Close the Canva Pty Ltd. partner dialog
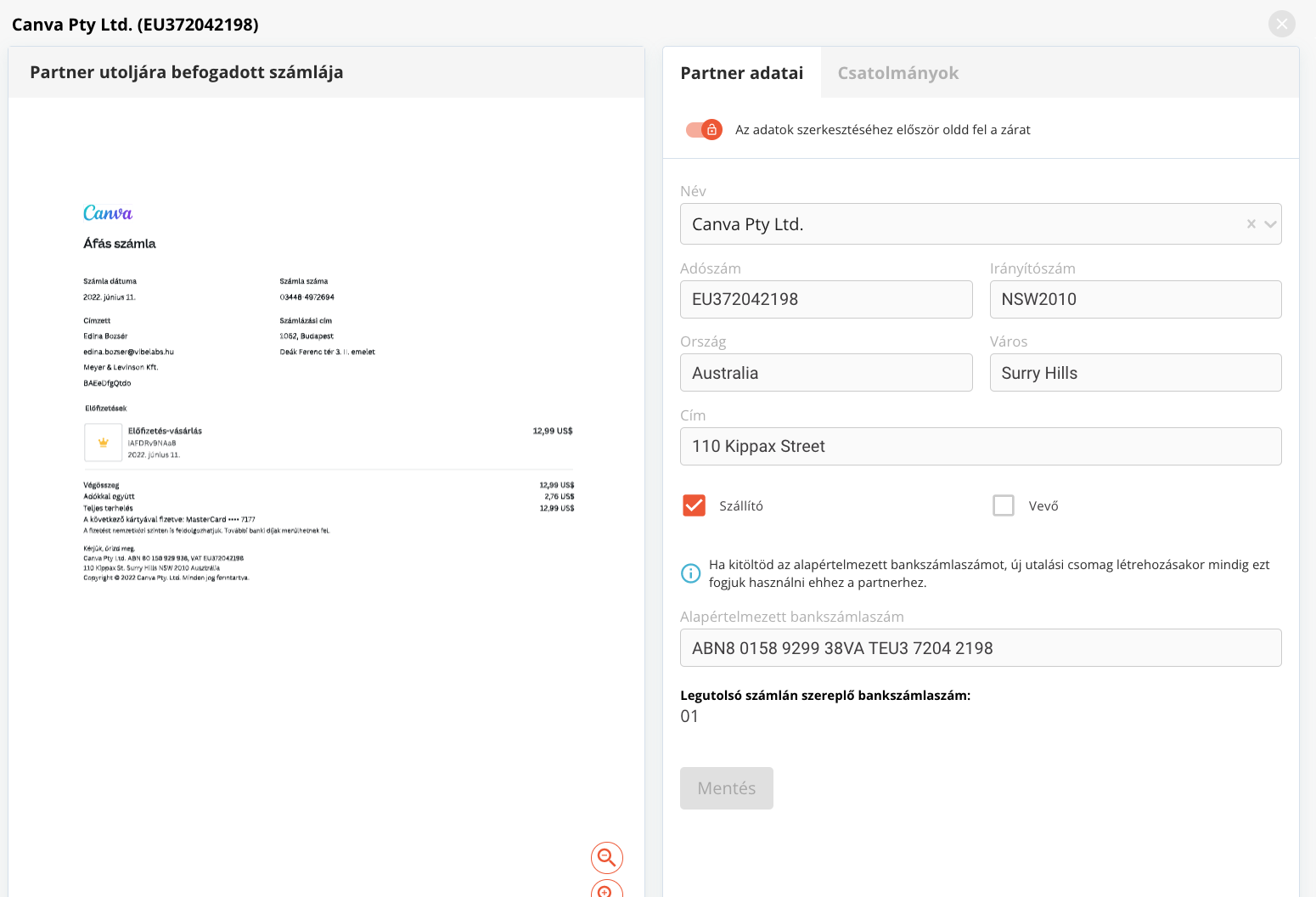This screenshot has height=897, width=1316. [1282, 24]
